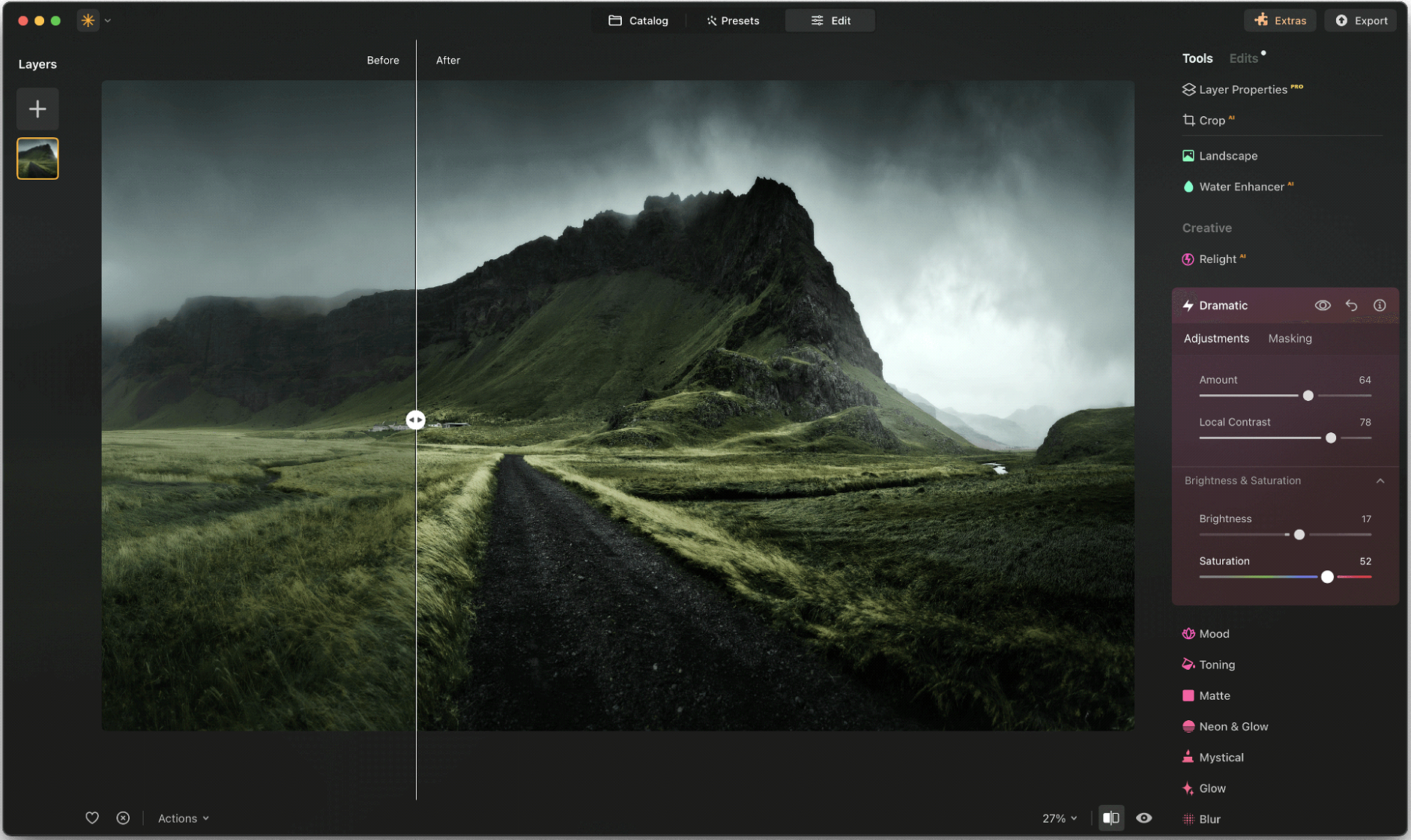This screenshot has height=840, width=1411.
Task: Open the 27% zoom level dropdown
Action: point(1060,818)
